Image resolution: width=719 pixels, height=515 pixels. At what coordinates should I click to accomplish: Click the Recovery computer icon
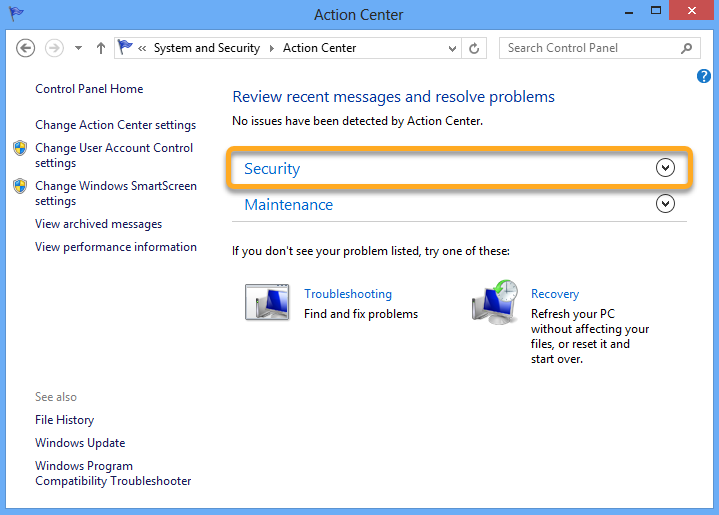tap(495, 301)
